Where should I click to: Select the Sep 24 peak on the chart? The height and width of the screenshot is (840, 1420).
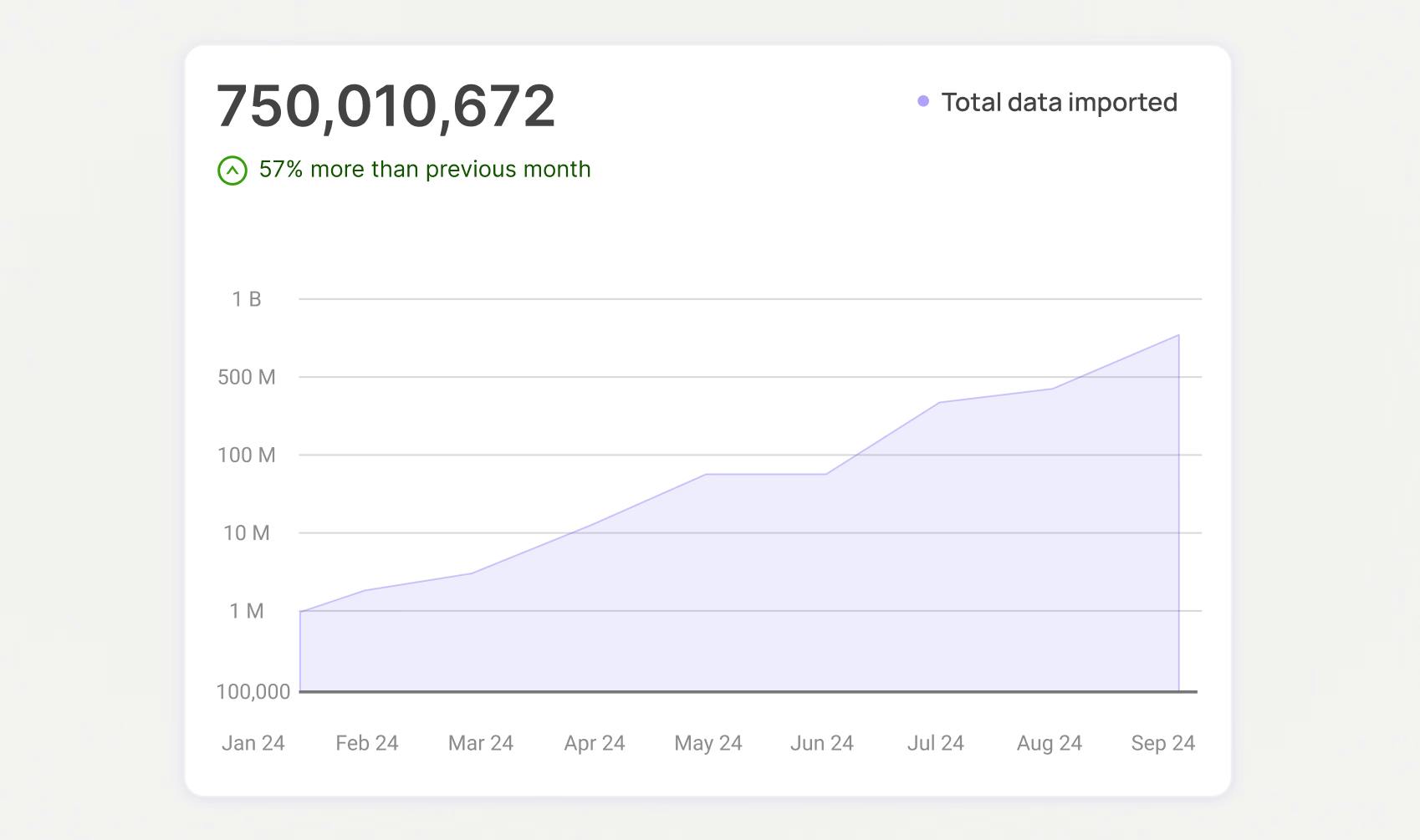click(x=1177, y=336)
